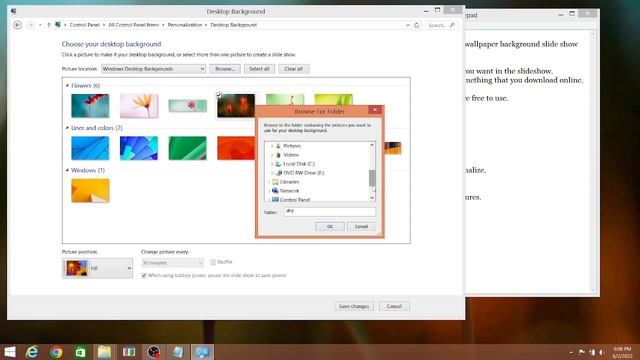Click the Search box in Desktop Background window

441,25
